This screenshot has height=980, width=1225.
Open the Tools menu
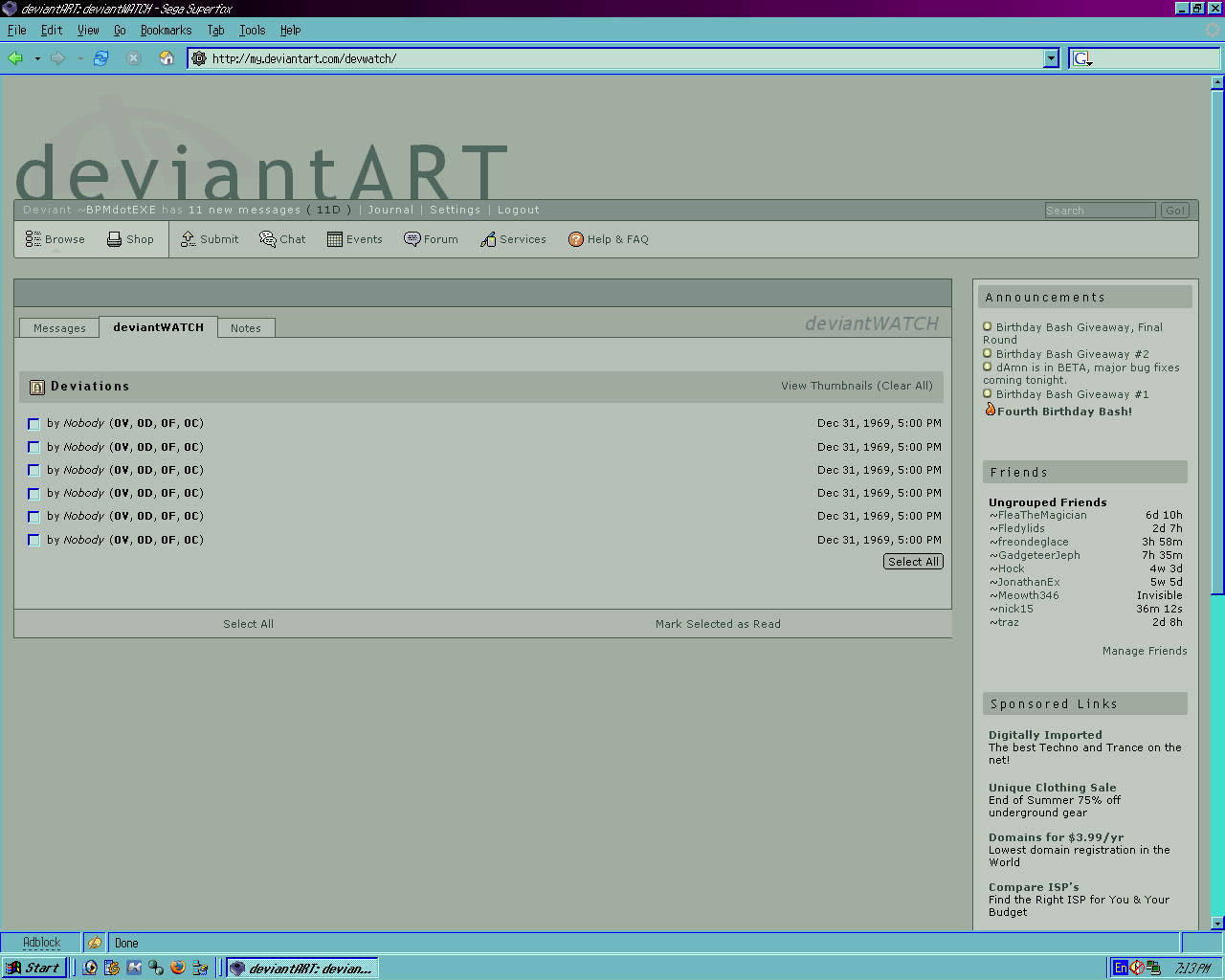pos(252,30)
